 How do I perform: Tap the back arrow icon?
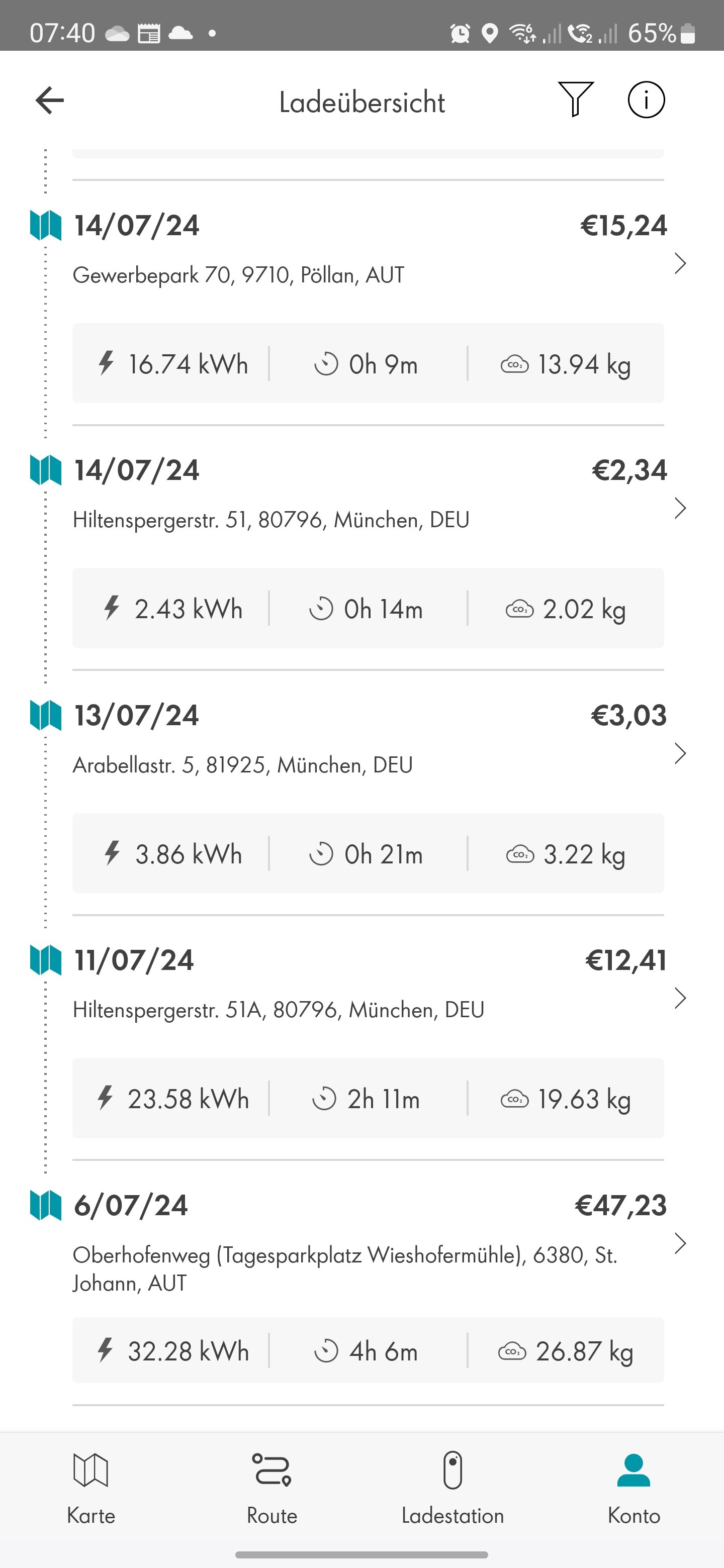click(50, 101)
